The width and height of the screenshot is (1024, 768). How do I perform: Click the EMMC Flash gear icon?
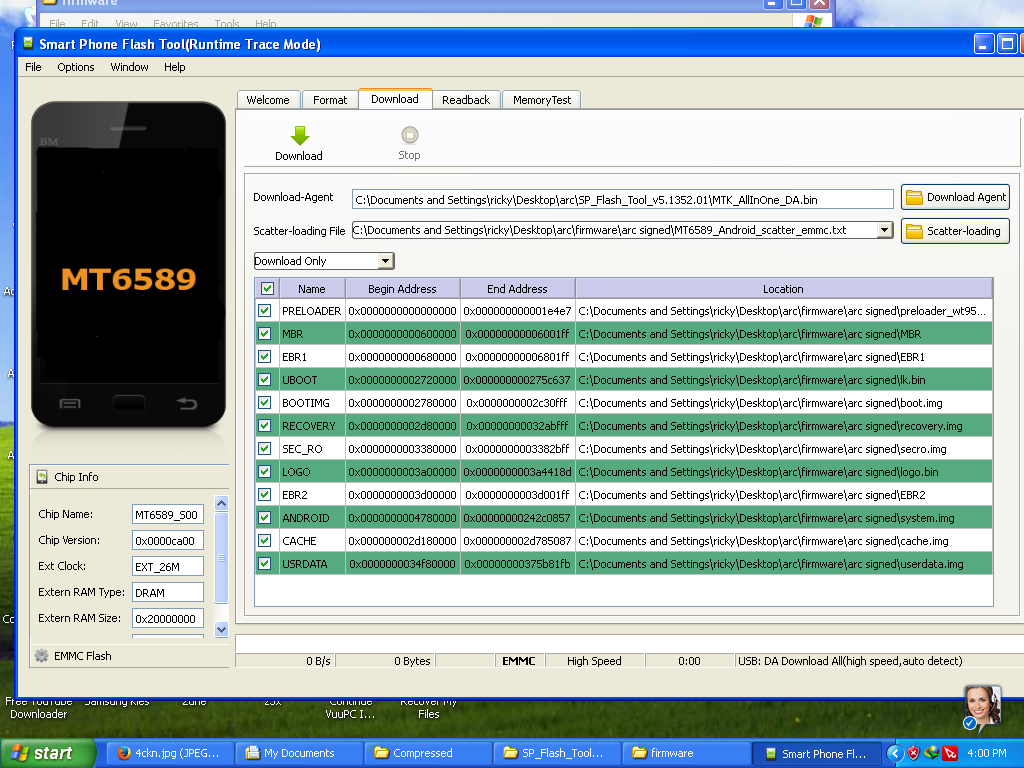(41, 656)
